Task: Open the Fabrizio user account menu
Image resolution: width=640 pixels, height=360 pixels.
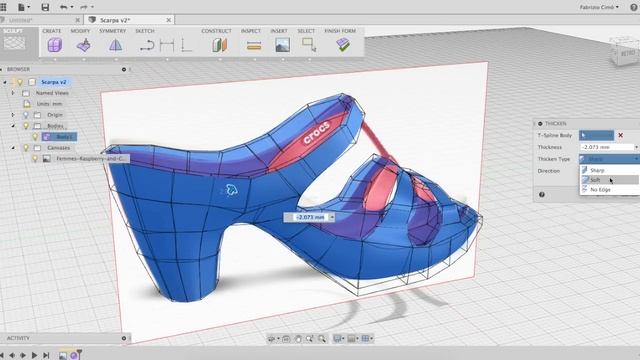Action: click(x=599, y=7)
